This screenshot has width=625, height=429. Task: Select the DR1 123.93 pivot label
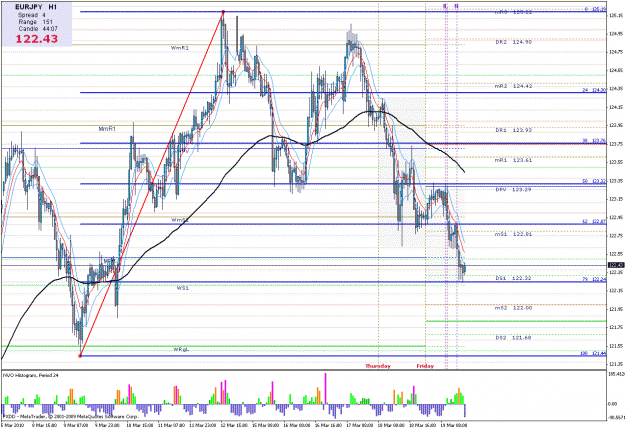click(513, 130)
